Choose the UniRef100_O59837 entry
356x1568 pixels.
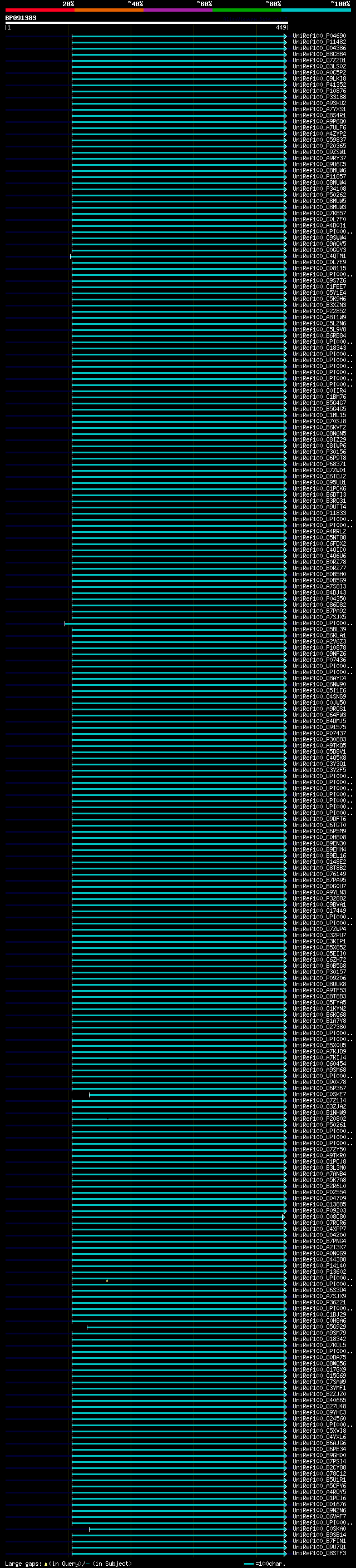[319, 140]
